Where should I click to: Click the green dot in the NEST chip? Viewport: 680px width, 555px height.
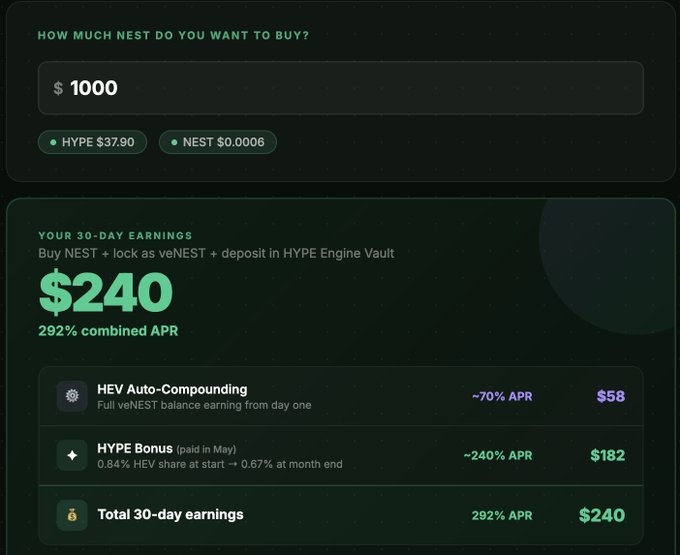(174, 143)
